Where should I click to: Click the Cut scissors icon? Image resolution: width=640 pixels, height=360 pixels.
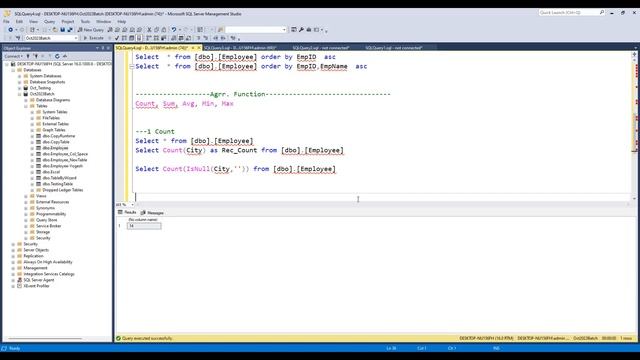[x=149, y=30]
